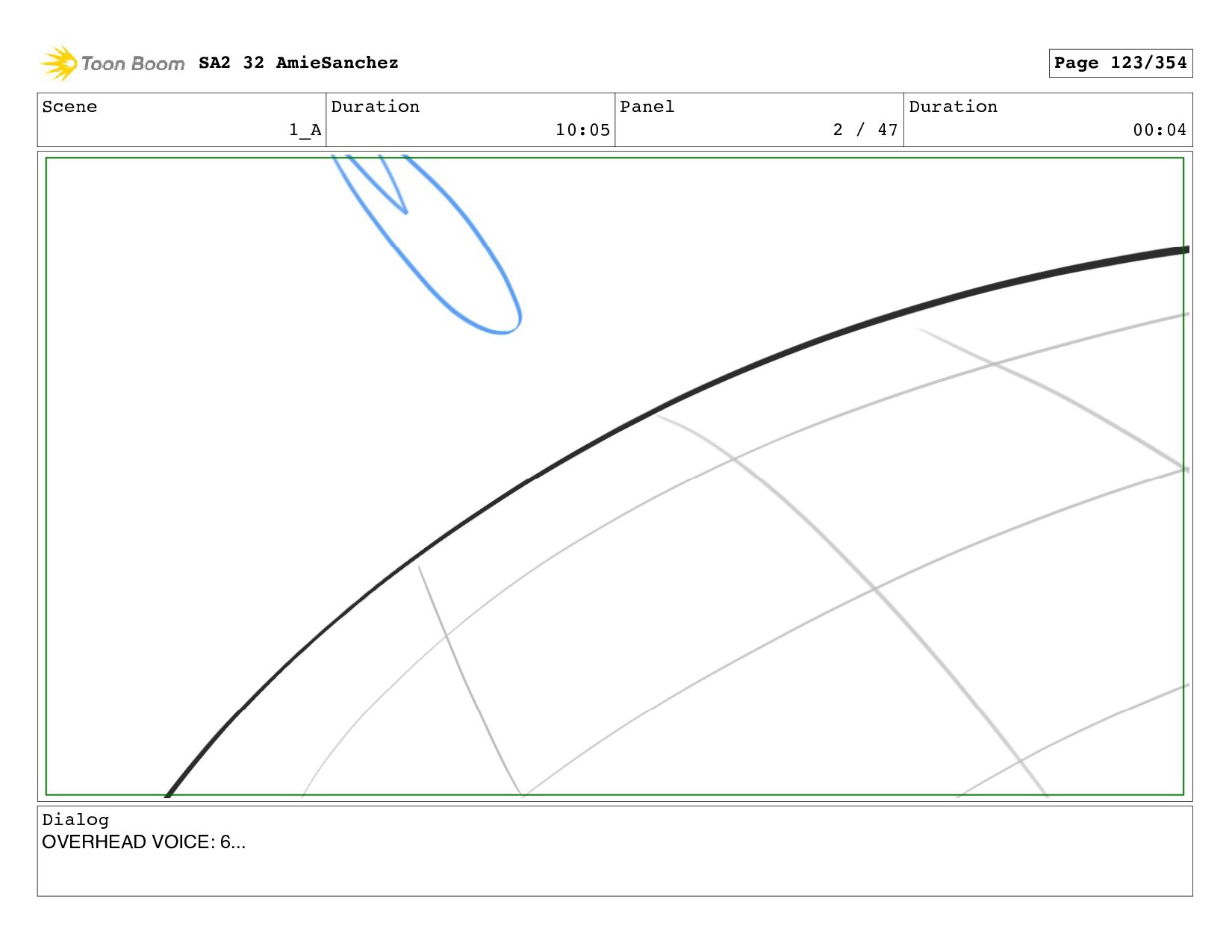The height and width of the screenshot is (952, 1232).
Task: Select the 'OVERHEAD VOICE: 6...' dialog text
Action: [143, 842]
